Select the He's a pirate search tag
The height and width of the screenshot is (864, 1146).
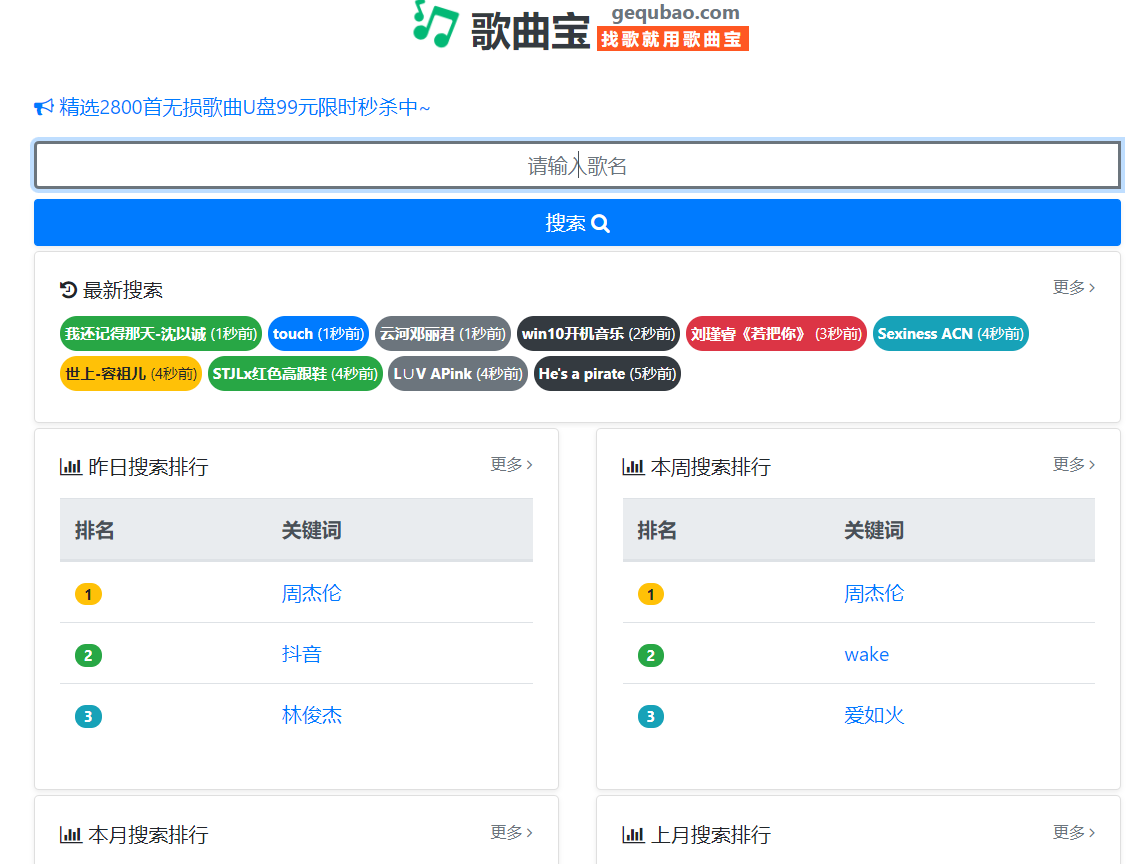(606, 374)
